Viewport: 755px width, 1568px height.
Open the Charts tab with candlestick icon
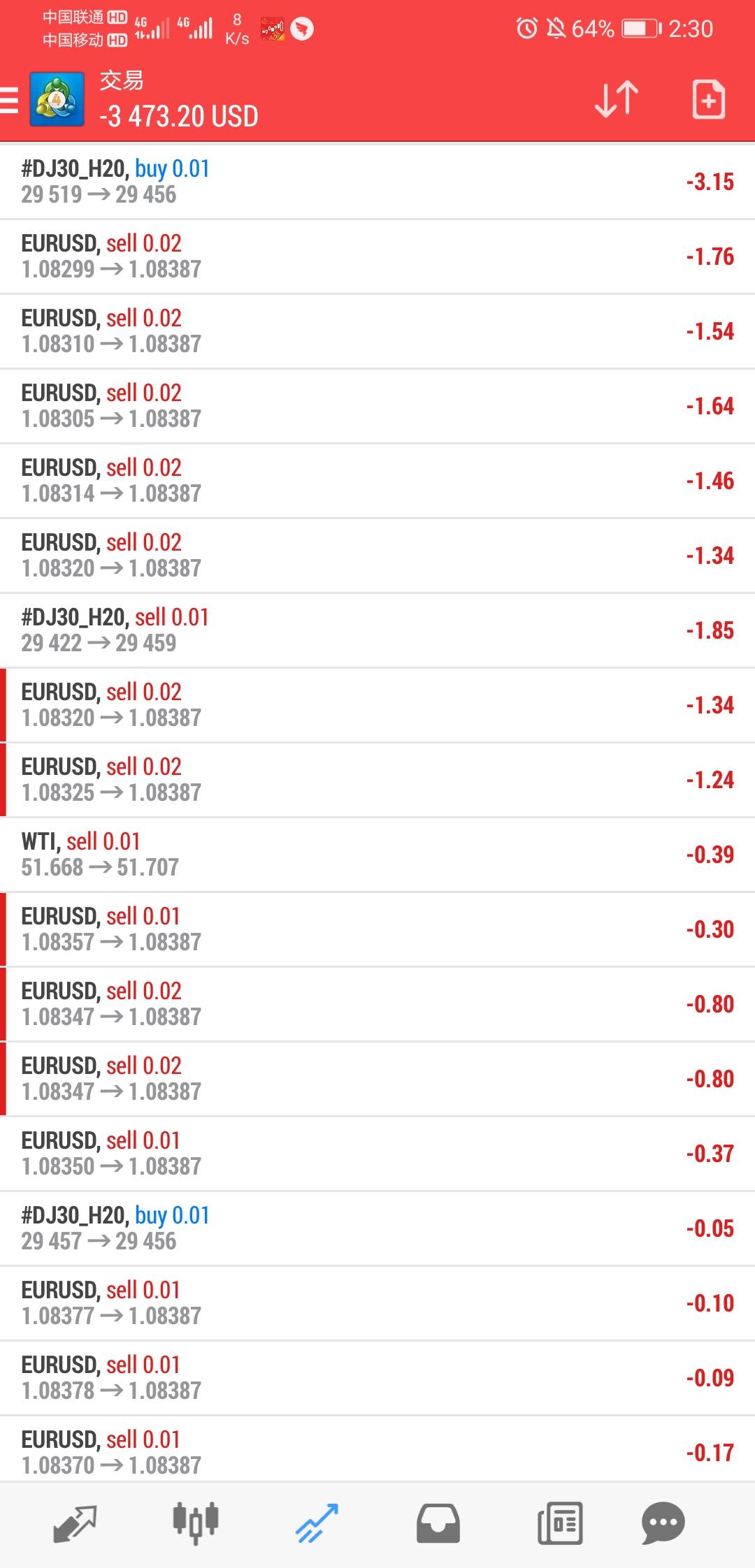pos(196,1523)
